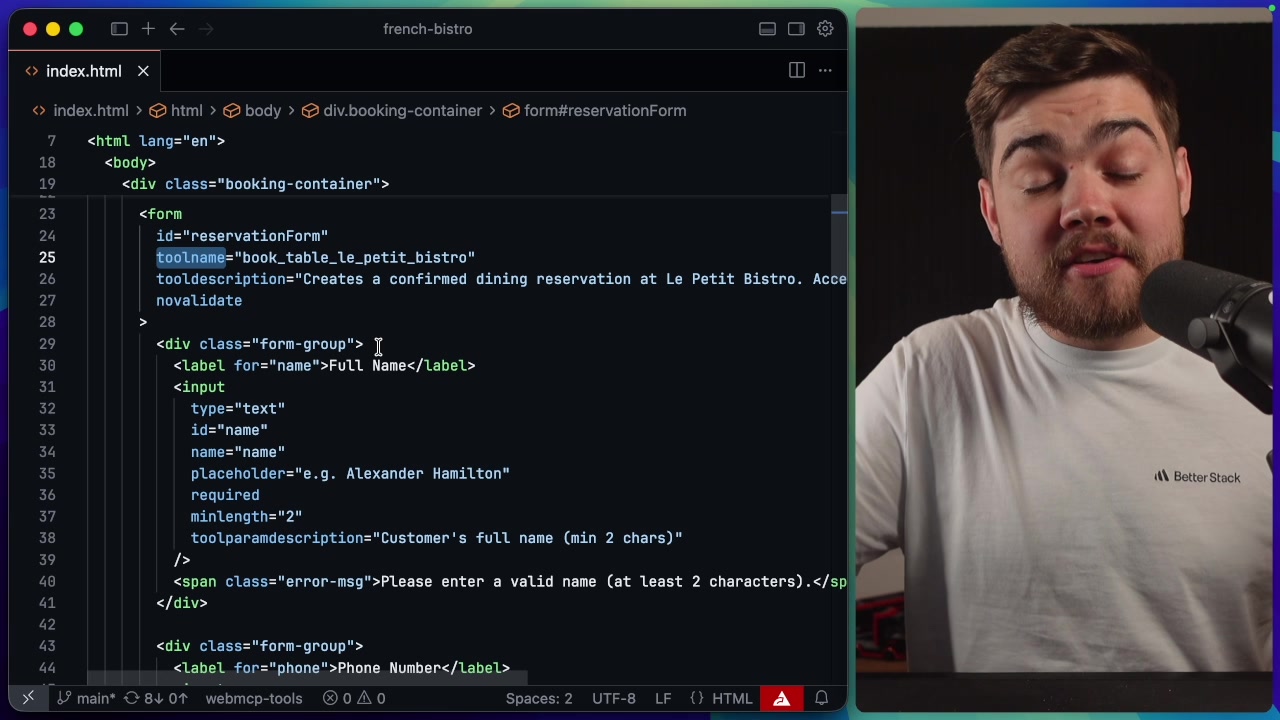1280x720 pixels.
Task: Click div.booking-container breadcrumb
Action: 402,111
